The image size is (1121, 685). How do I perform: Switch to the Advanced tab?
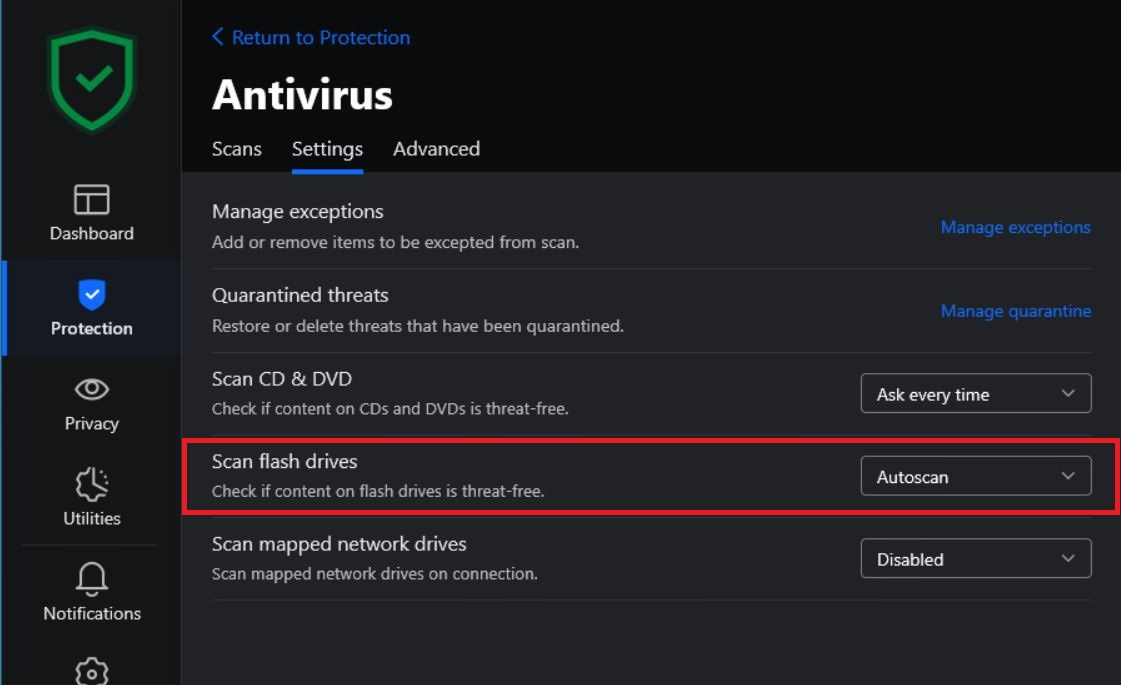click(436, 149)
